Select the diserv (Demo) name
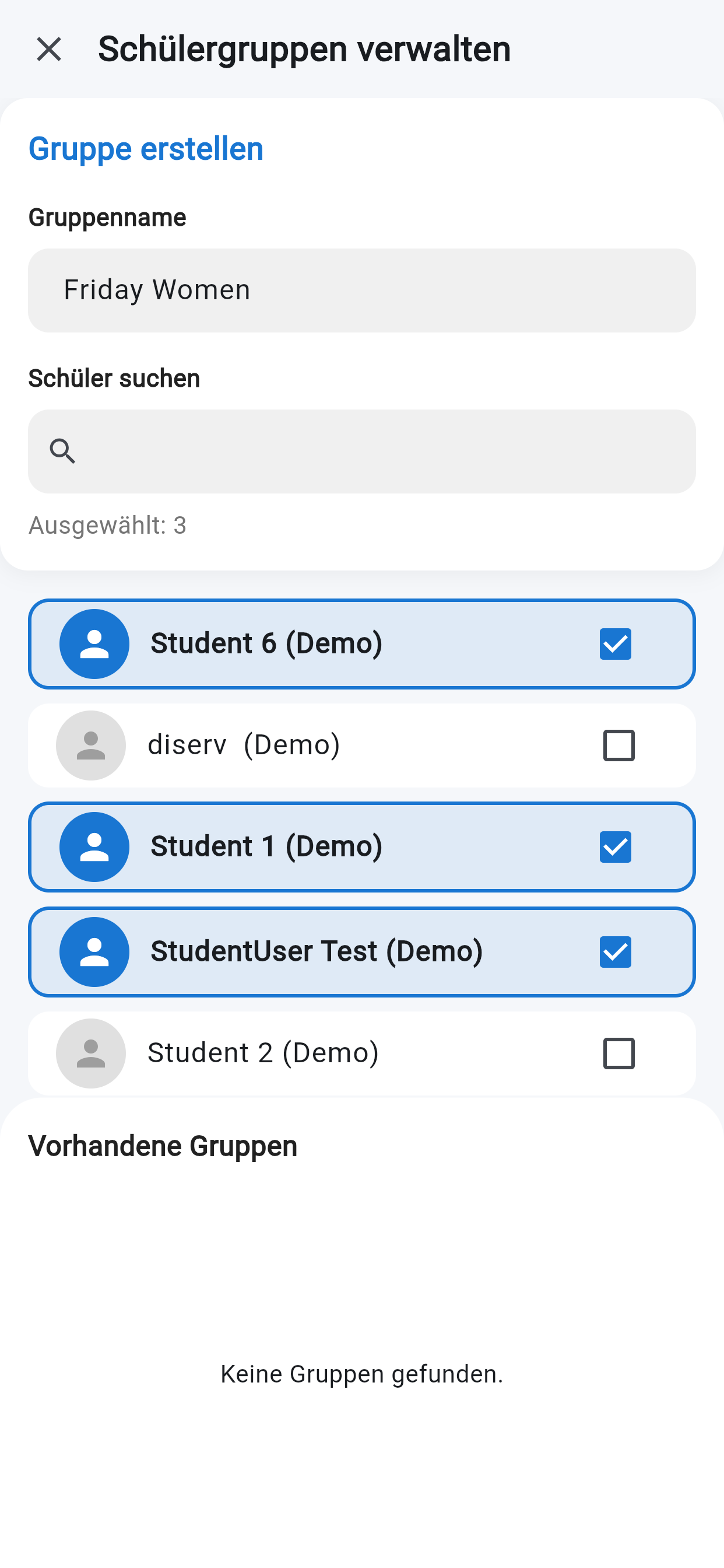This screenshot has height=1568, width=724. tap(243, 744)
